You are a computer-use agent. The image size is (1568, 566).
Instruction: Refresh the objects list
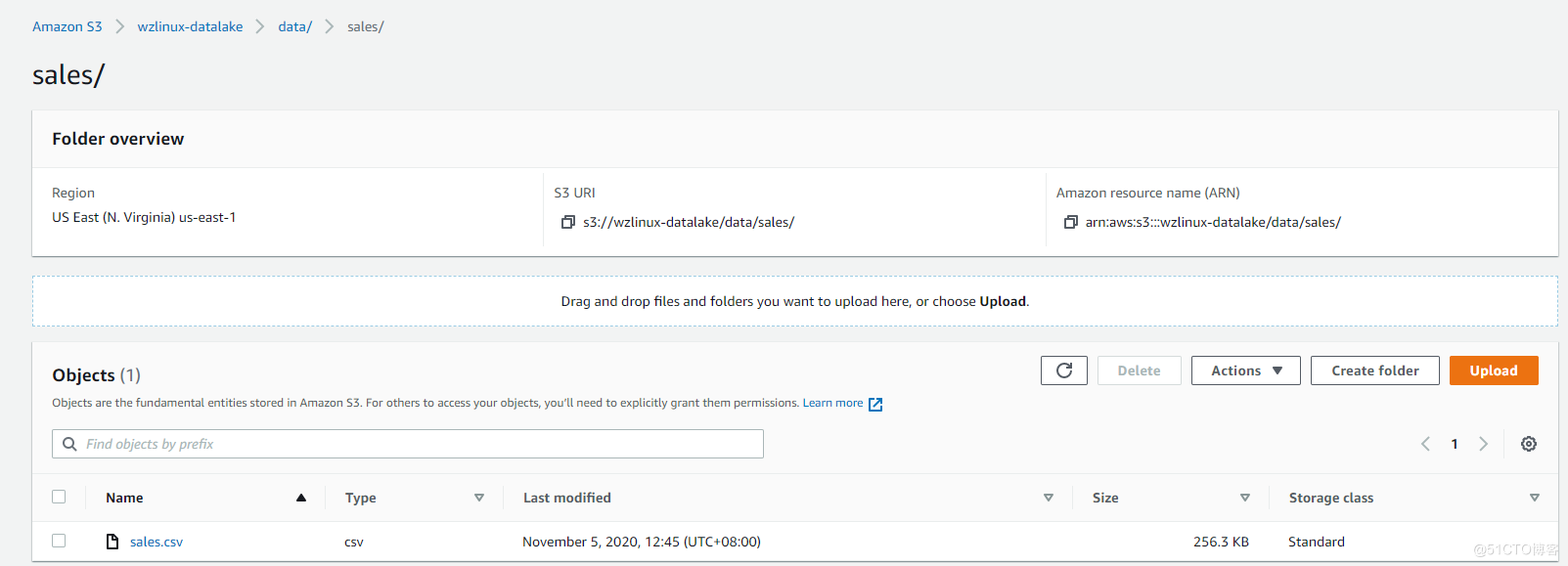point(1064,370)
